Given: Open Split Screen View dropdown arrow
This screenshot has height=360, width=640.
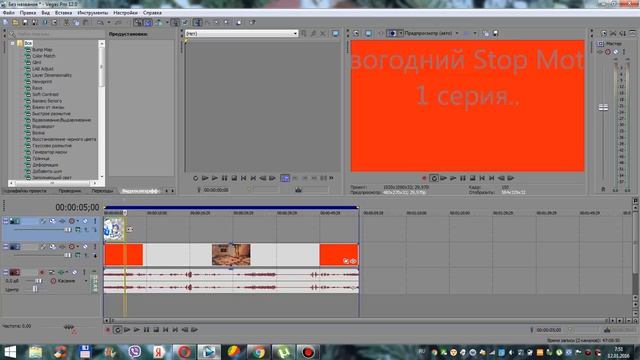Looking at the screenshot, I should [401, 33].
